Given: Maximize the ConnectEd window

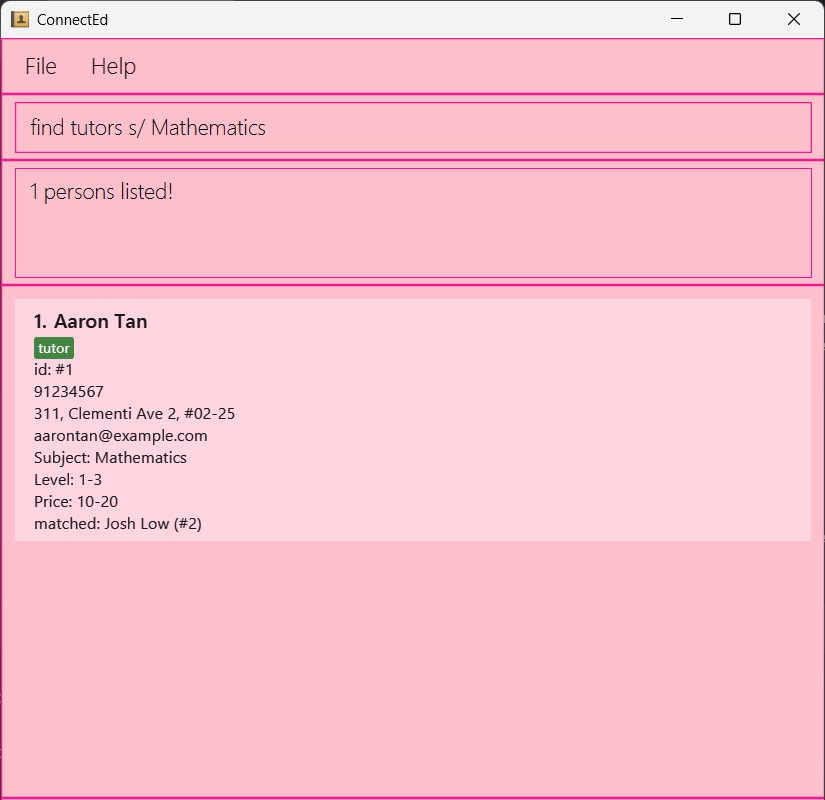Looking at the screenshot, I should pos(735,19).
